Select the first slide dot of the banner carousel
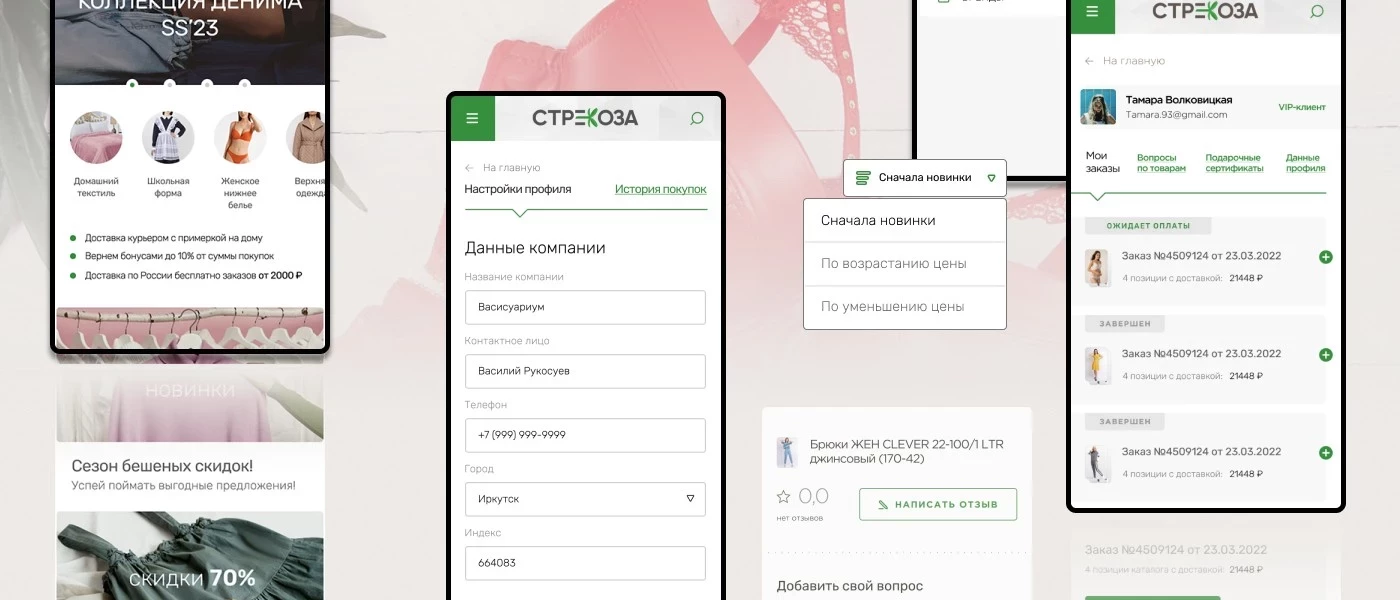This screenshot has height=600, width=1400. (x=132, y=85)
